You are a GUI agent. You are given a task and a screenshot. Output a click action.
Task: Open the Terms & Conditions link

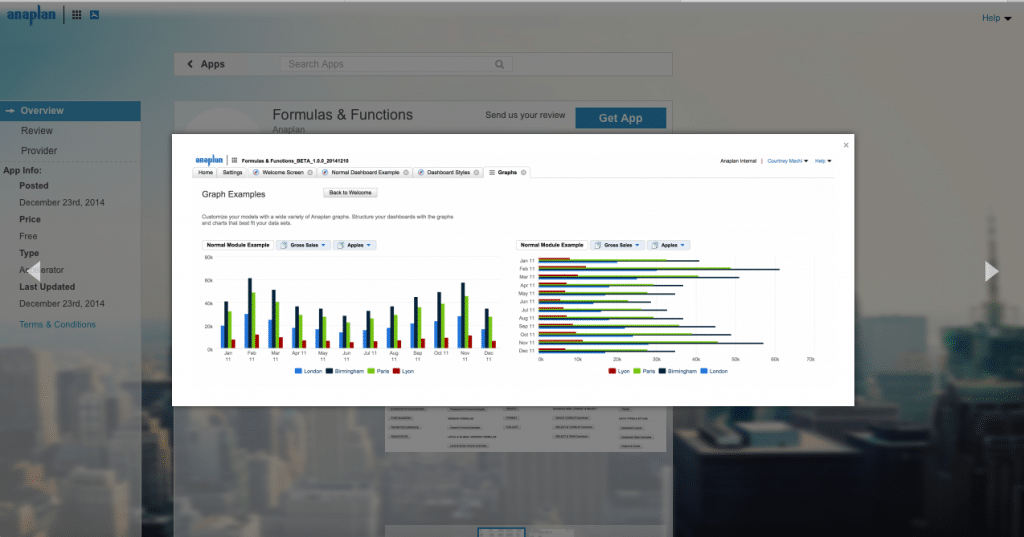tap(57, 325)
